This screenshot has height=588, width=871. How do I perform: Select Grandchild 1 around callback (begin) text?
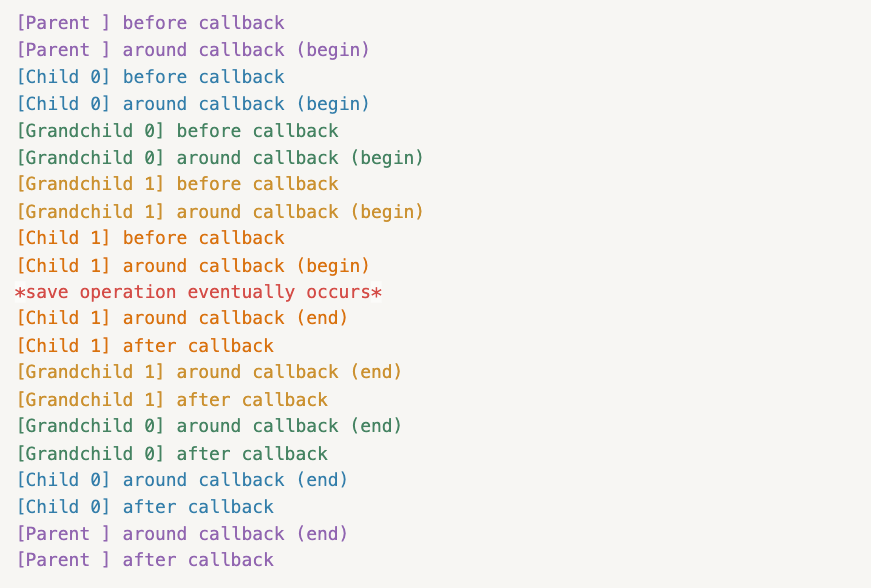click(x=220, y=212)
